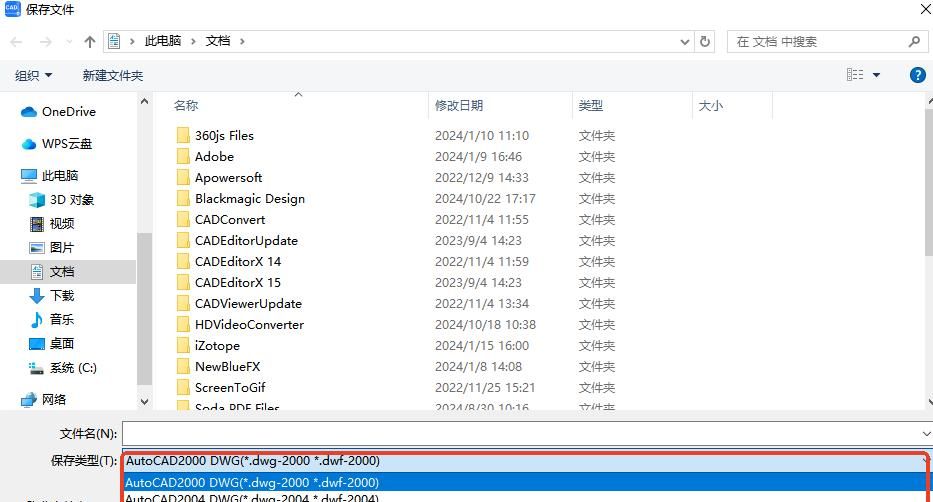Select the iZotope folder

[217, 346]
